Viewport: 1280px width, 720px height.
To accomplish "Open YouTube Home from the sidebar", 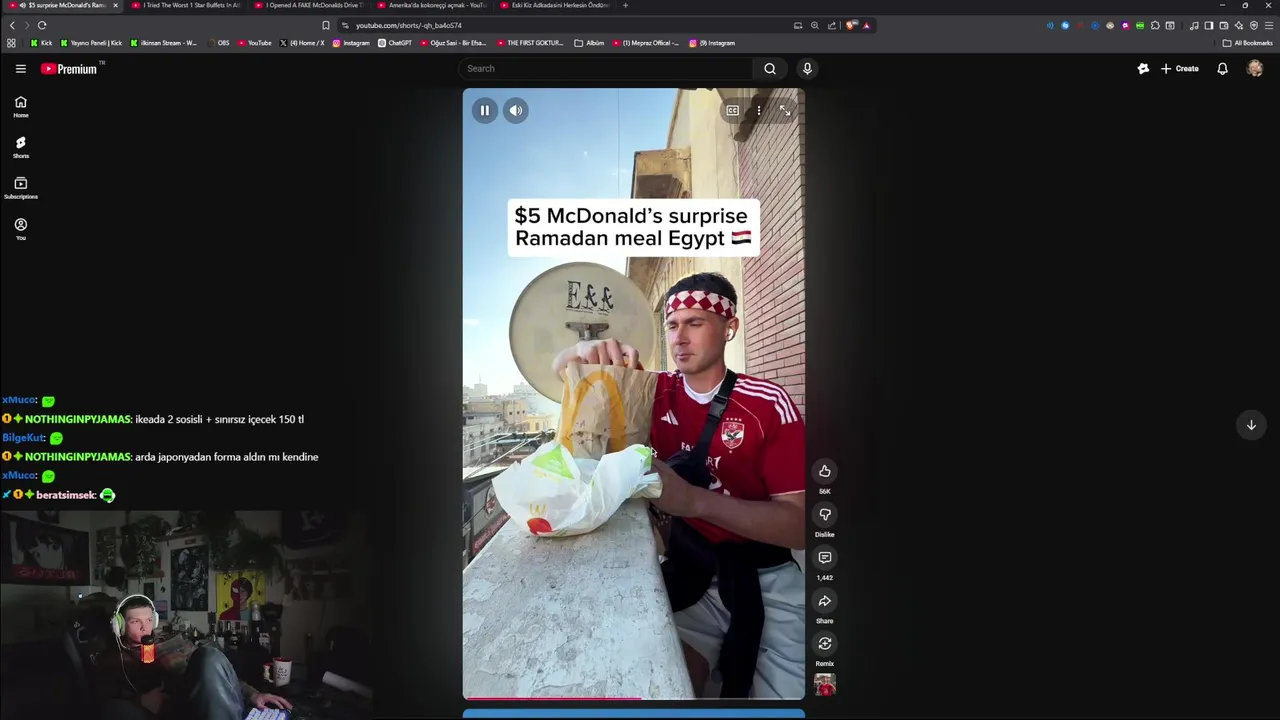I will (x=20, y=106).
